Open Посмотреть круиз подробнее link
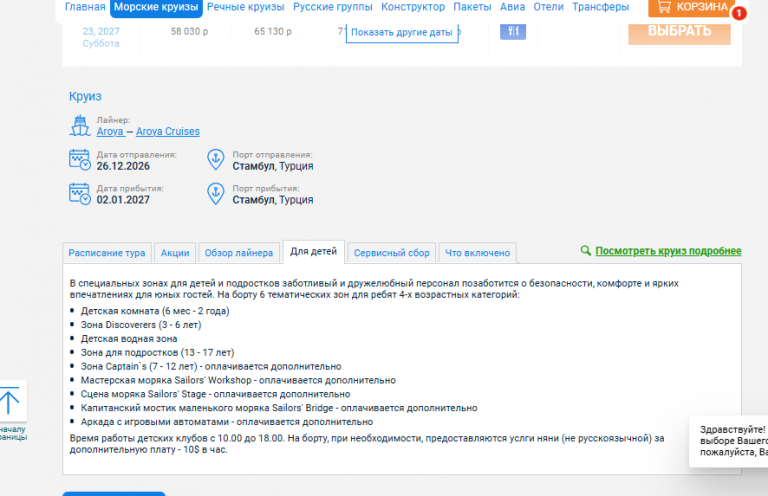This screenshot has width=768, height=496. point(668,251)
